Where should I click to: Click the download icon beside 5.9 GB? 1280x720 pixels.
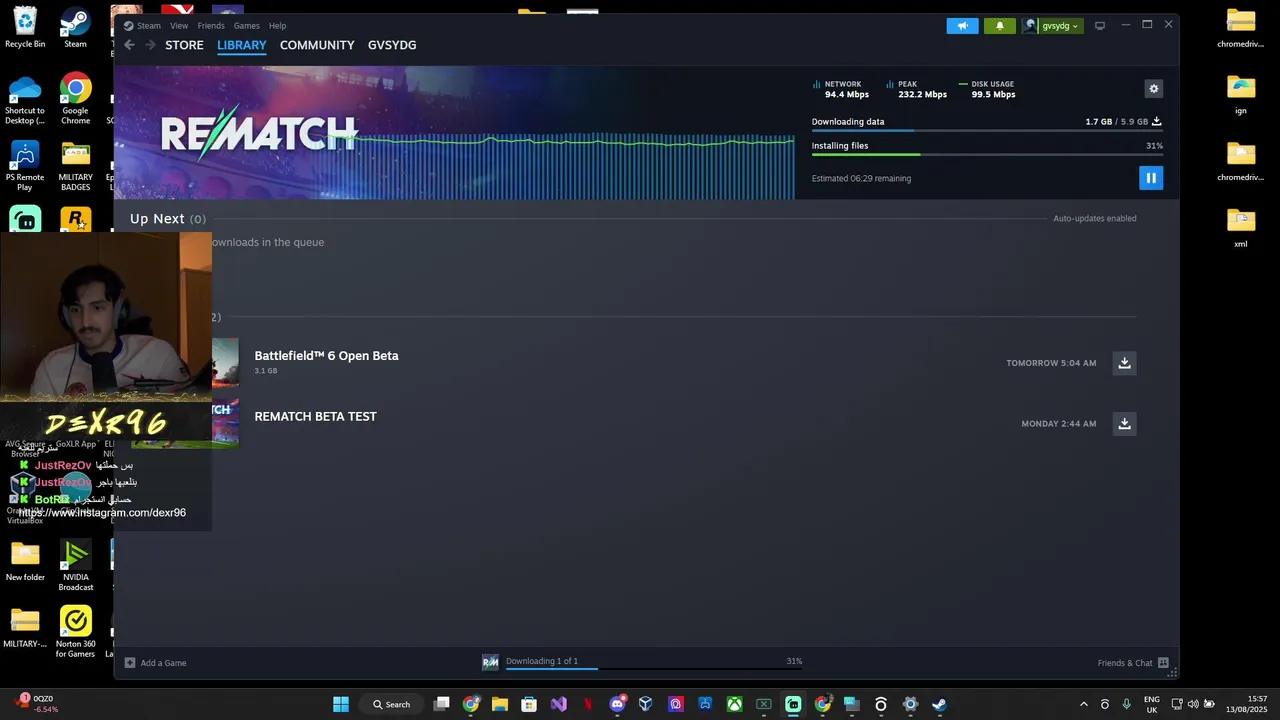pos(1157,121)
